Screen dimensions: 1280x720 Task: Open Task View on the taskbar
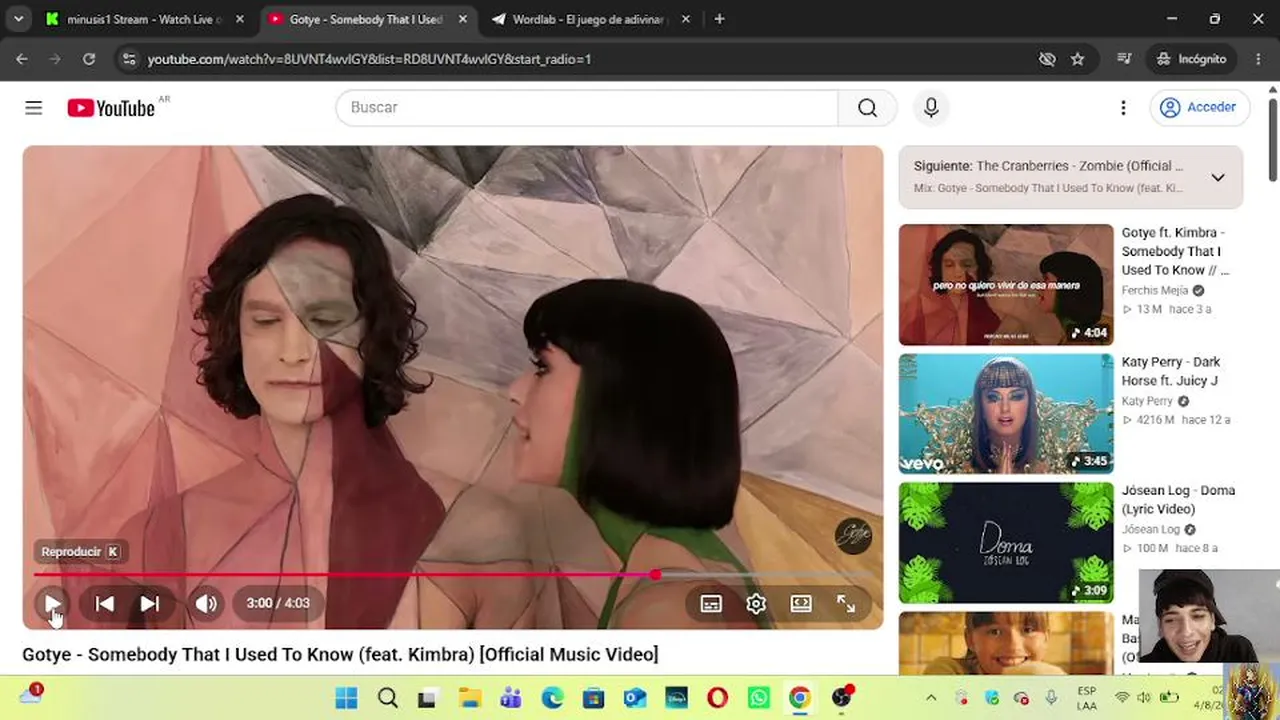[428, 698]
